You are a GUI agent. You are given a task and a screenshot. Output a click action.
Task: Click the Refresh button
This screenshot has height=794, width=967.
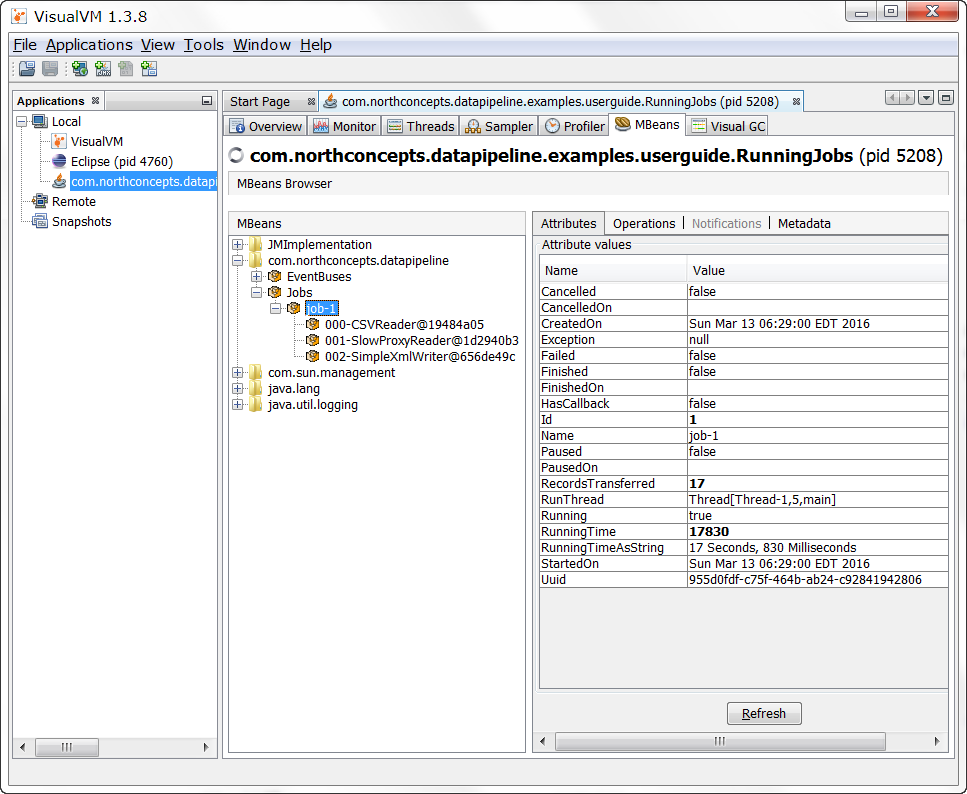point(764,713)
